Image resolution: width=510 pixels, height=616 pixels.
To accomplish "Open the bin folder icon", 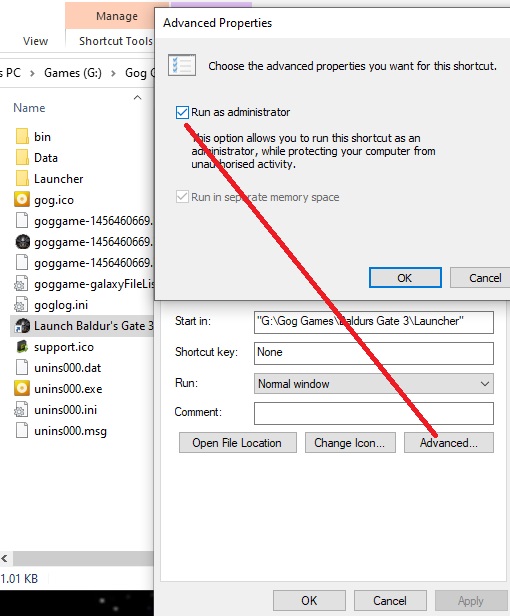I will [22, 137].
